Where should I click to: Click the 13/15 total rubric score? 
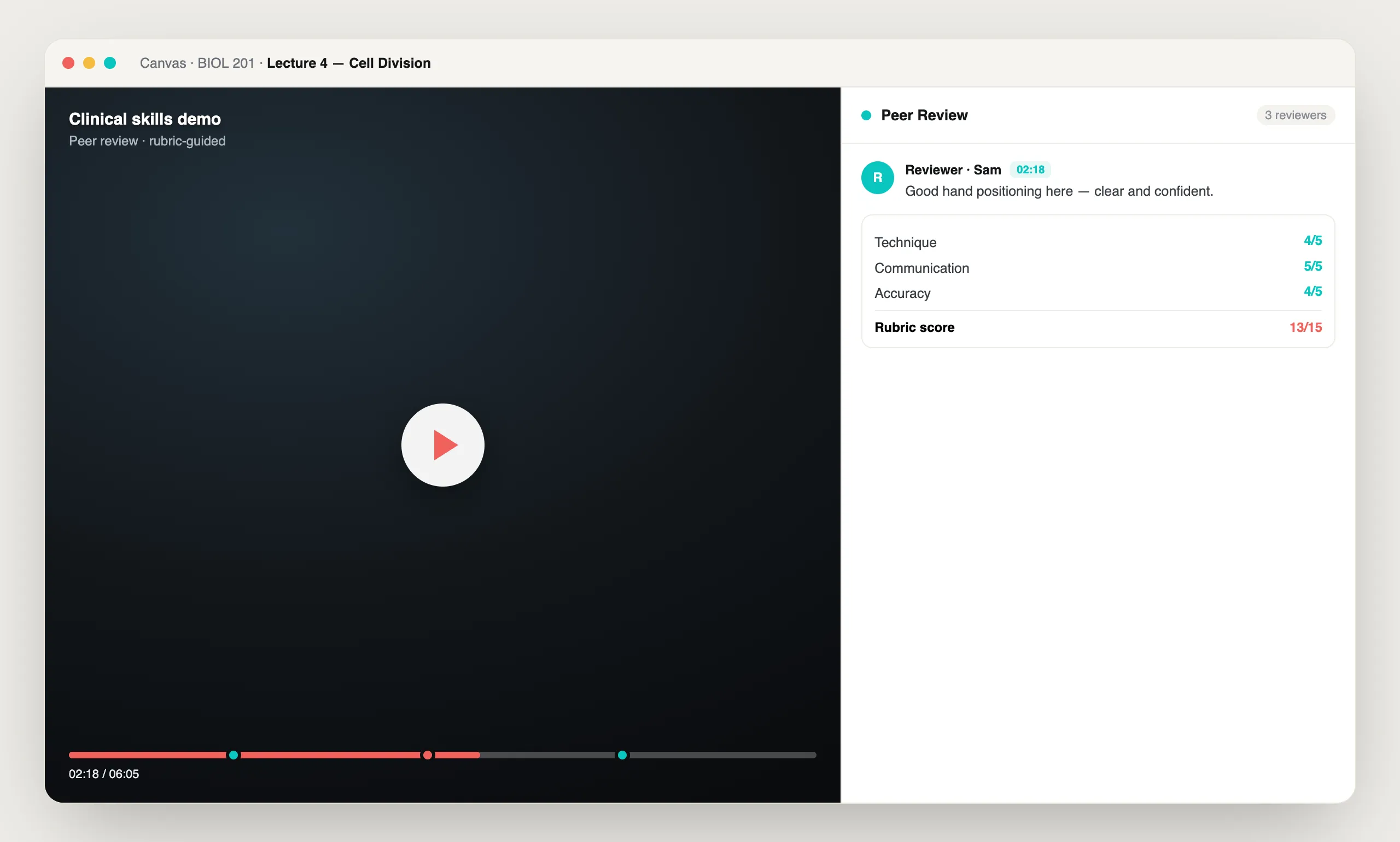point(1305,328)
